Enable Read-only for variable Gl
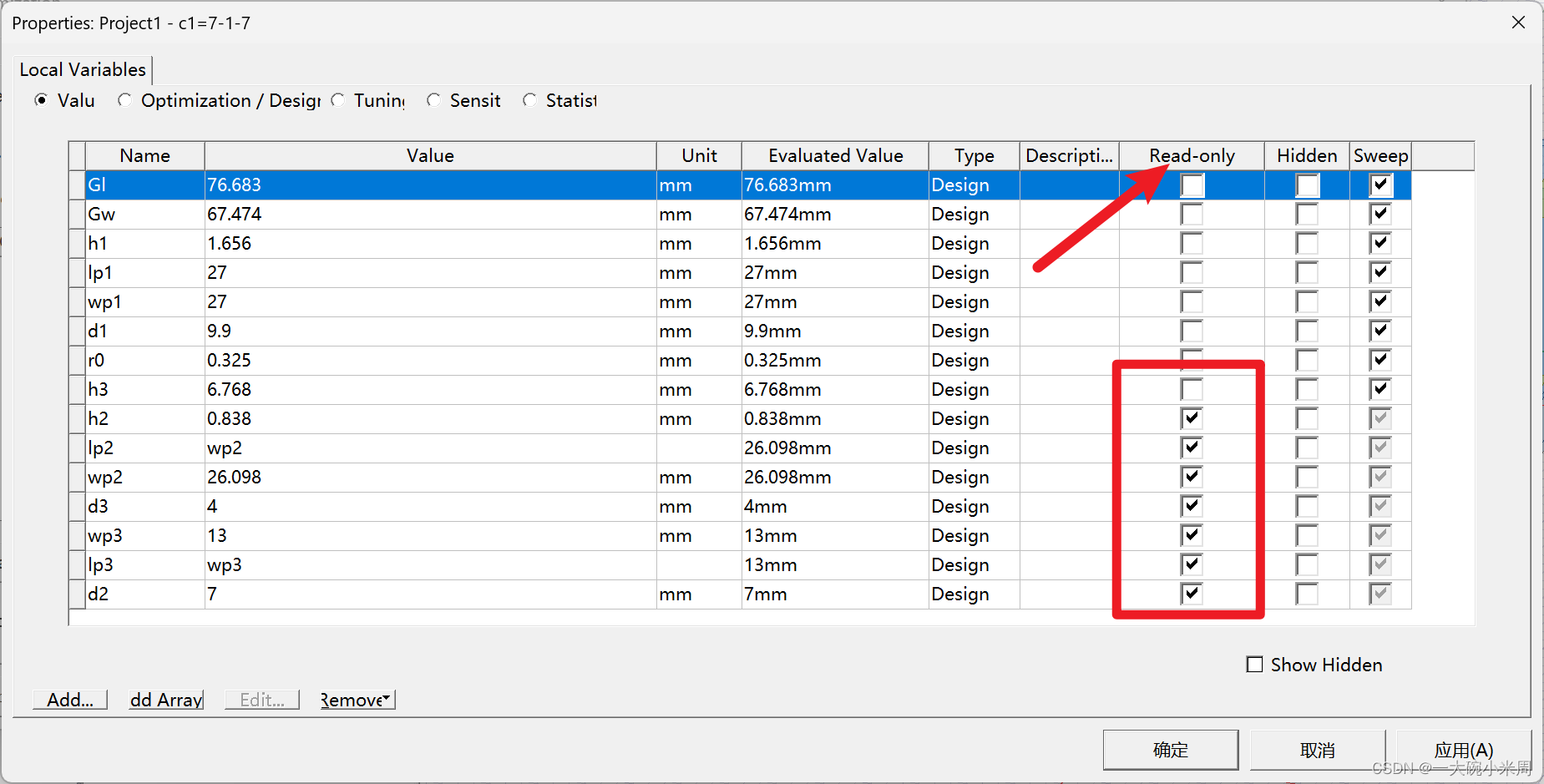This screenshot has height=784, width=1544. point(1192,185)
